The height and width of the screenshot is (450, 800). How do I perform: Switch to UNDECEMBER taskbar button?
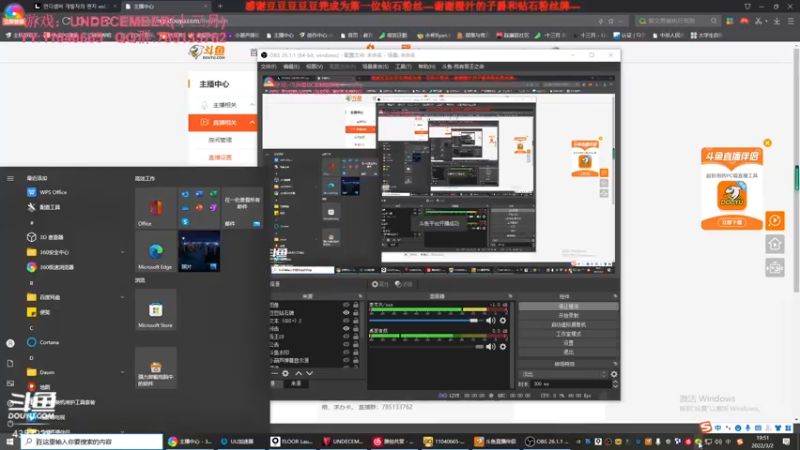point(342,442)
